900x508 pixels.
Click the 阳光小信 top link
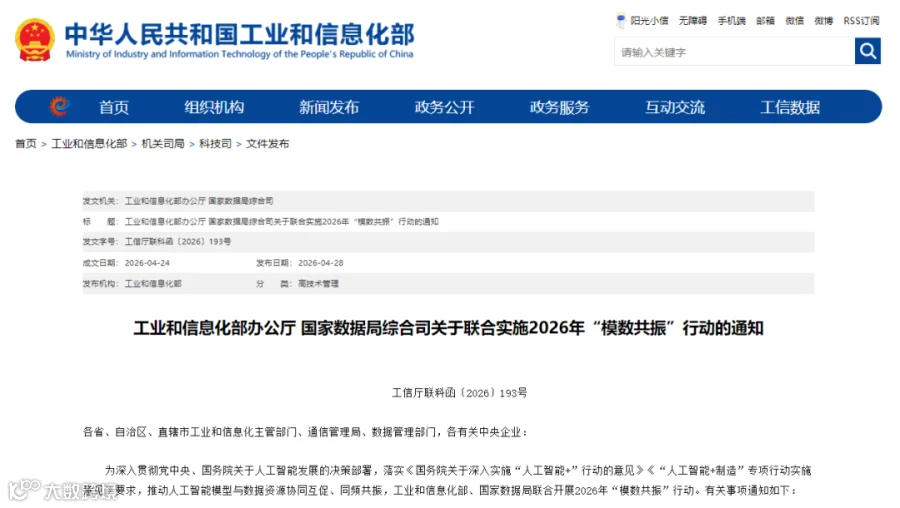(x=649, y=21)
